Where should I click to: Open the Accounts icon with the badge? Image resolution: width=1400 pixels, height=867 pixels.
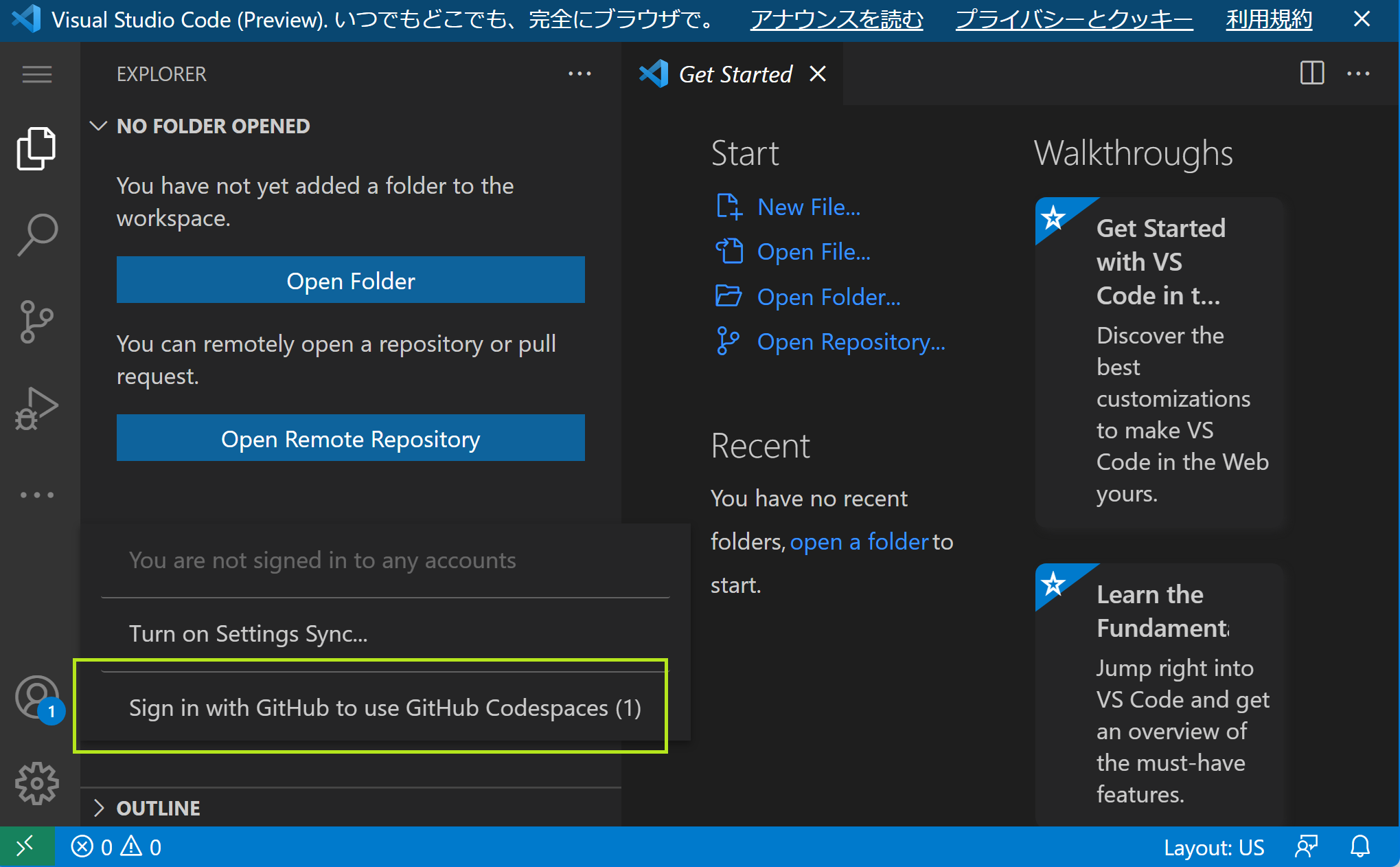pyautogui.click(x=36, y=697)
